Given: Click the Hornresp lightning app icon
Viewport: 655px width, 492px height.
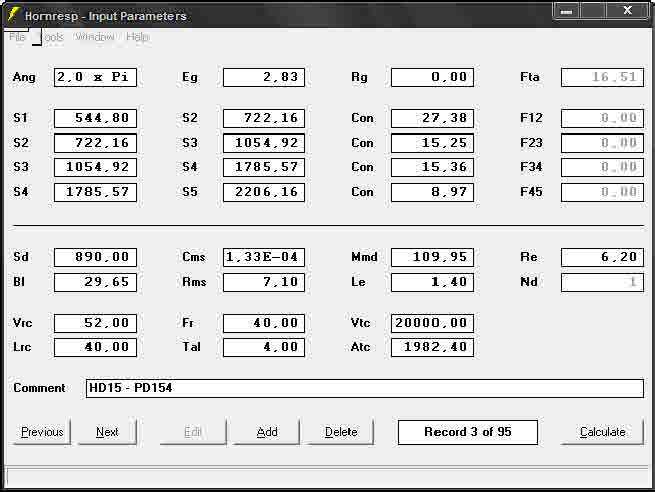Looking at the screenshot, I should (x=14, y=15).
